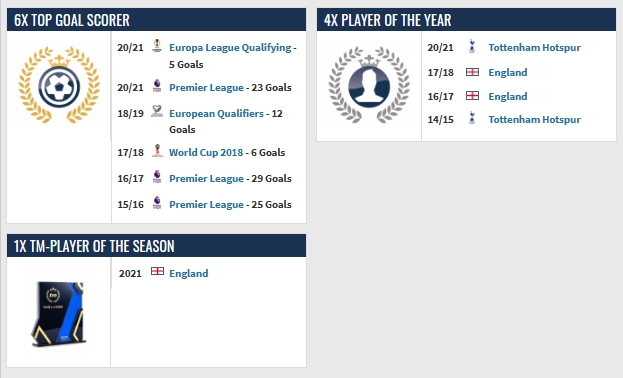
Task: Click the England flag icon for 16/17
Action: coord(472,96)
